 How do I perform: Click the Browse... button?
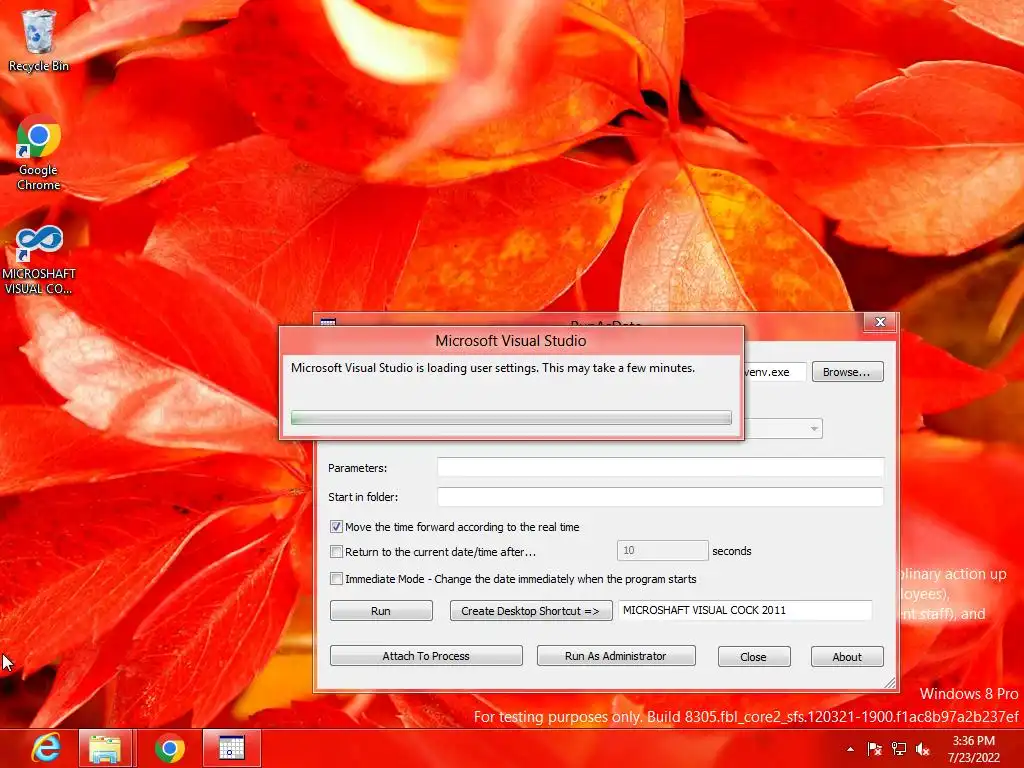[x=847, y=372]
